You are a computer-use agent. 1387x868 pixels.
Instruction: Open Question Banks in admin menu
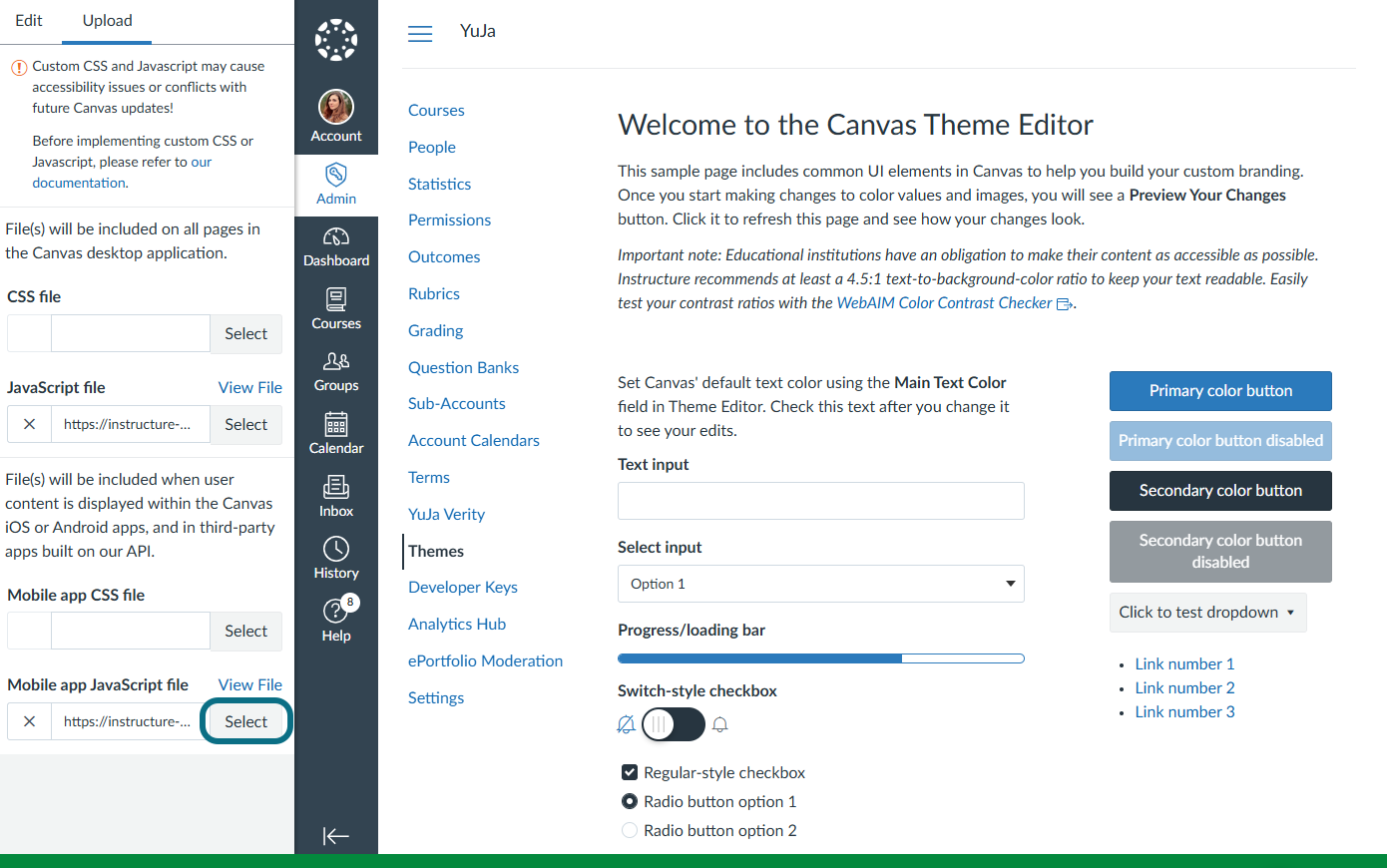[x=463, y=367]
